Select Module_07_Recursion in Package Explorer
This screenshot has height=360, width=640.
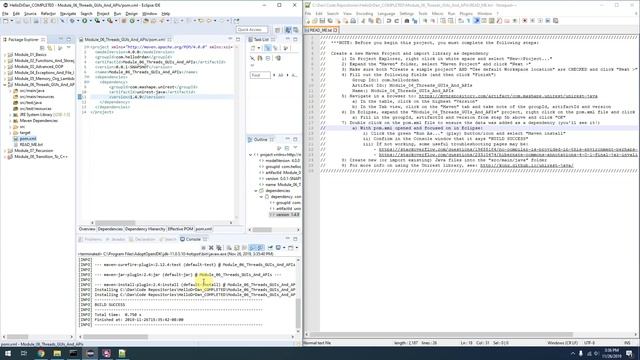point(33,151)
